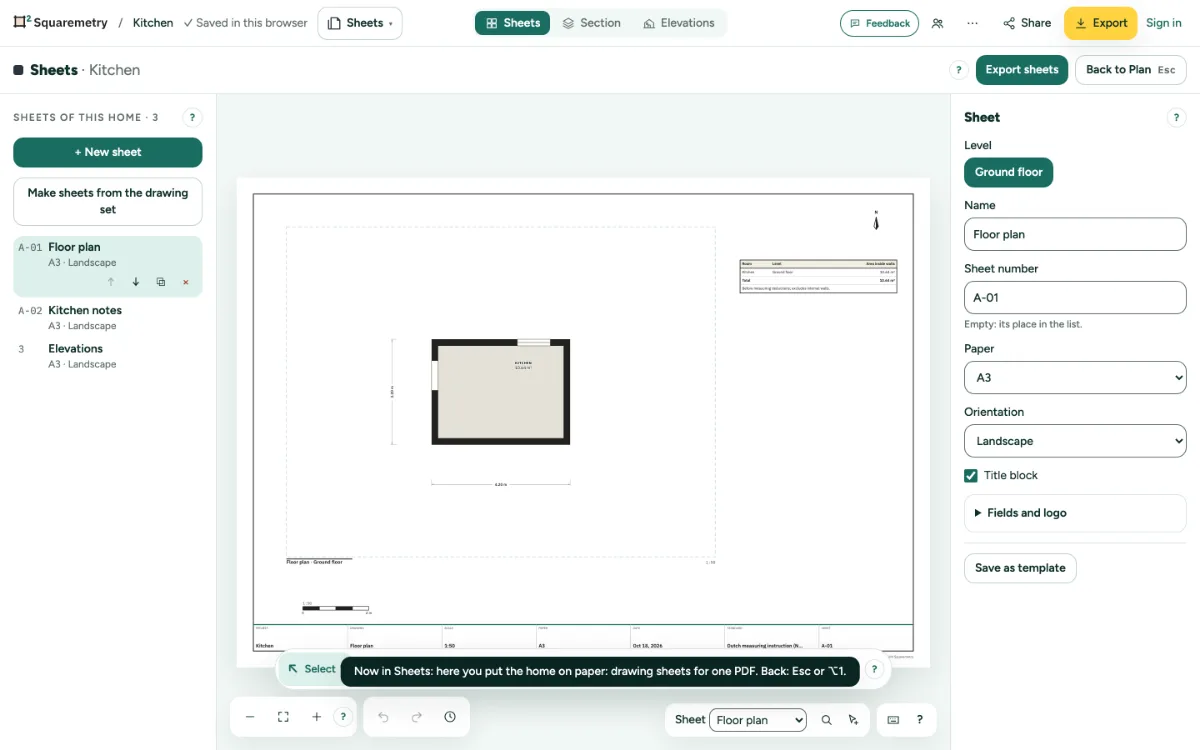Click the horizontal dimension line below room
Image resolution: width=1200 pixels, height=750 pixels.
(x=501, y=484)
